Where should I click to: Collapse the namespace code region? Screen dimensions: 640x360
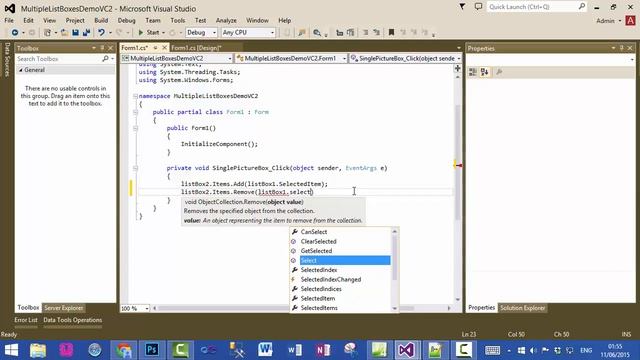click(x=135, y=96)
